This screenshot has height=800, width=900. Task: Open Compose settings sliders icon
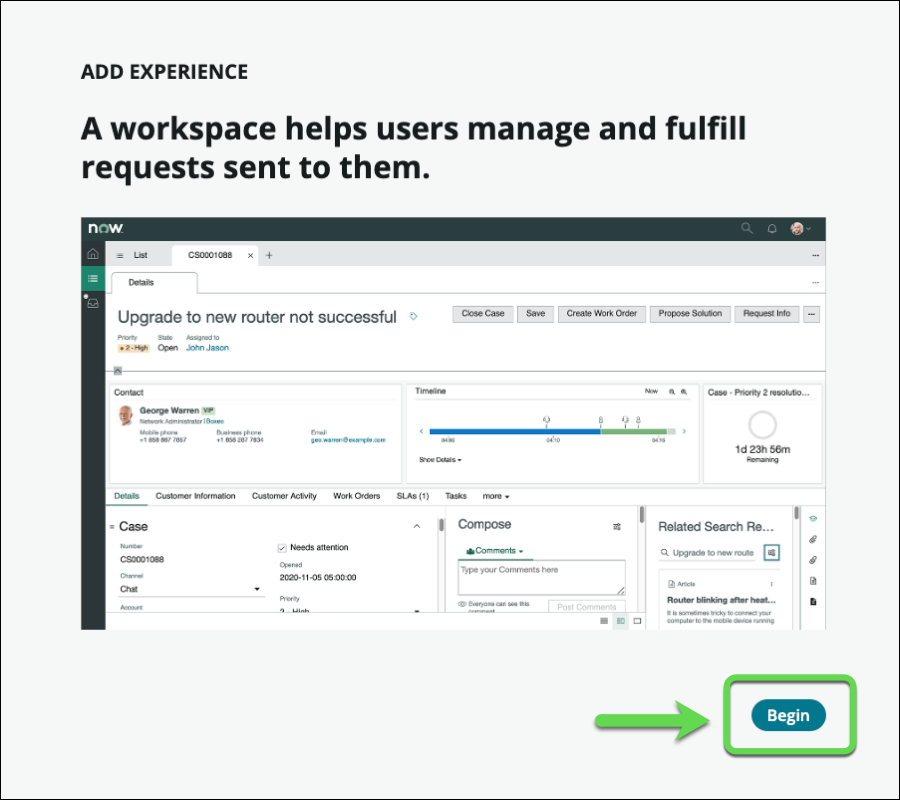[617, 526]
